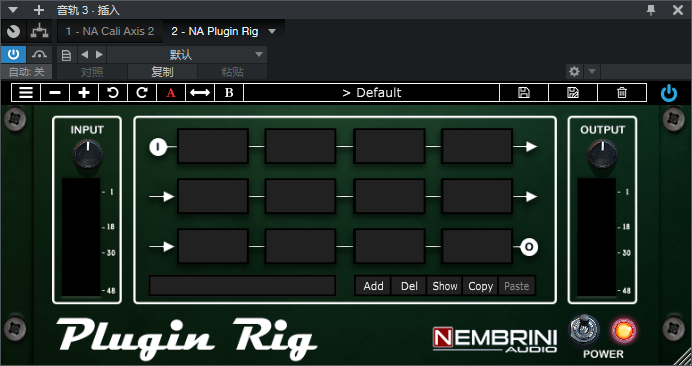The height and width of the screenshot is (366, 692).
Task: Select the first slot in the middle row
Action: [213, 196]
